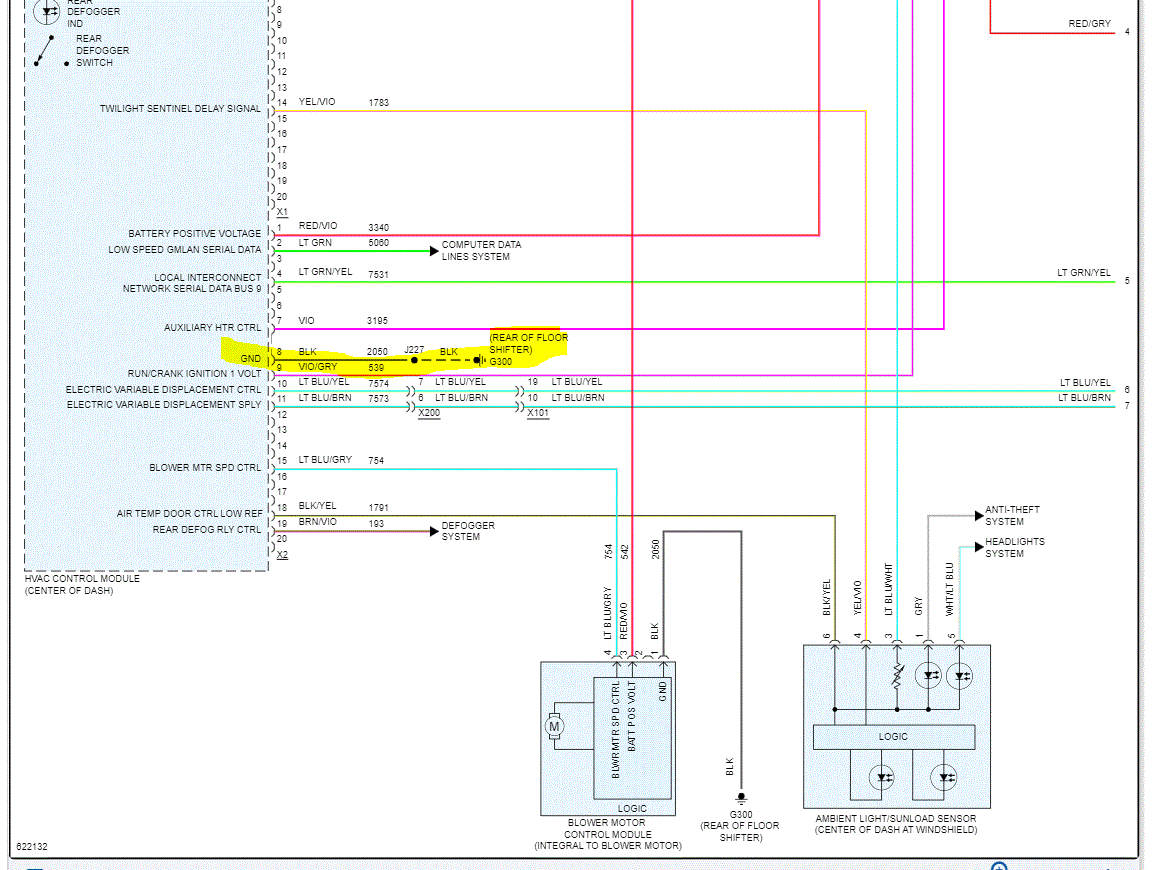Click the rear defogger indicator LED symbol
The height and width of the screenshot is (870, 1152).
(46, 11)
